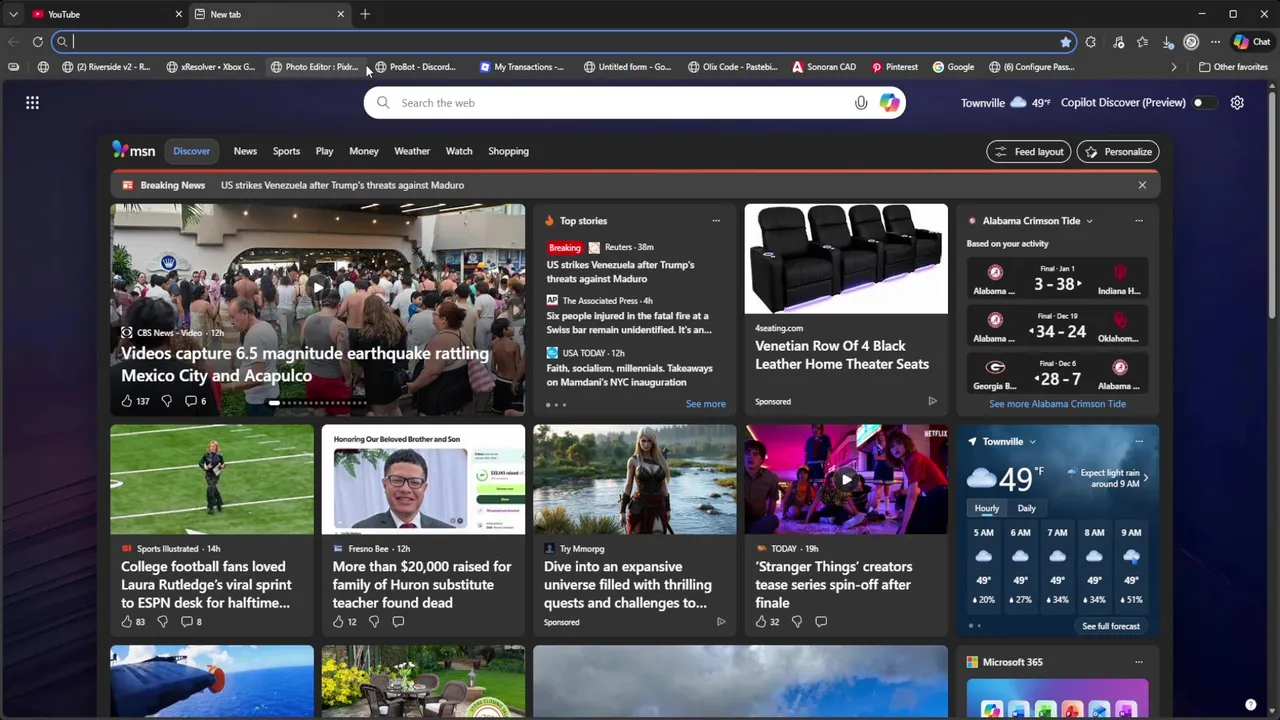Toggle the Copilot Discover Preview switch

pyautogui.click(x=1204, y=103)
